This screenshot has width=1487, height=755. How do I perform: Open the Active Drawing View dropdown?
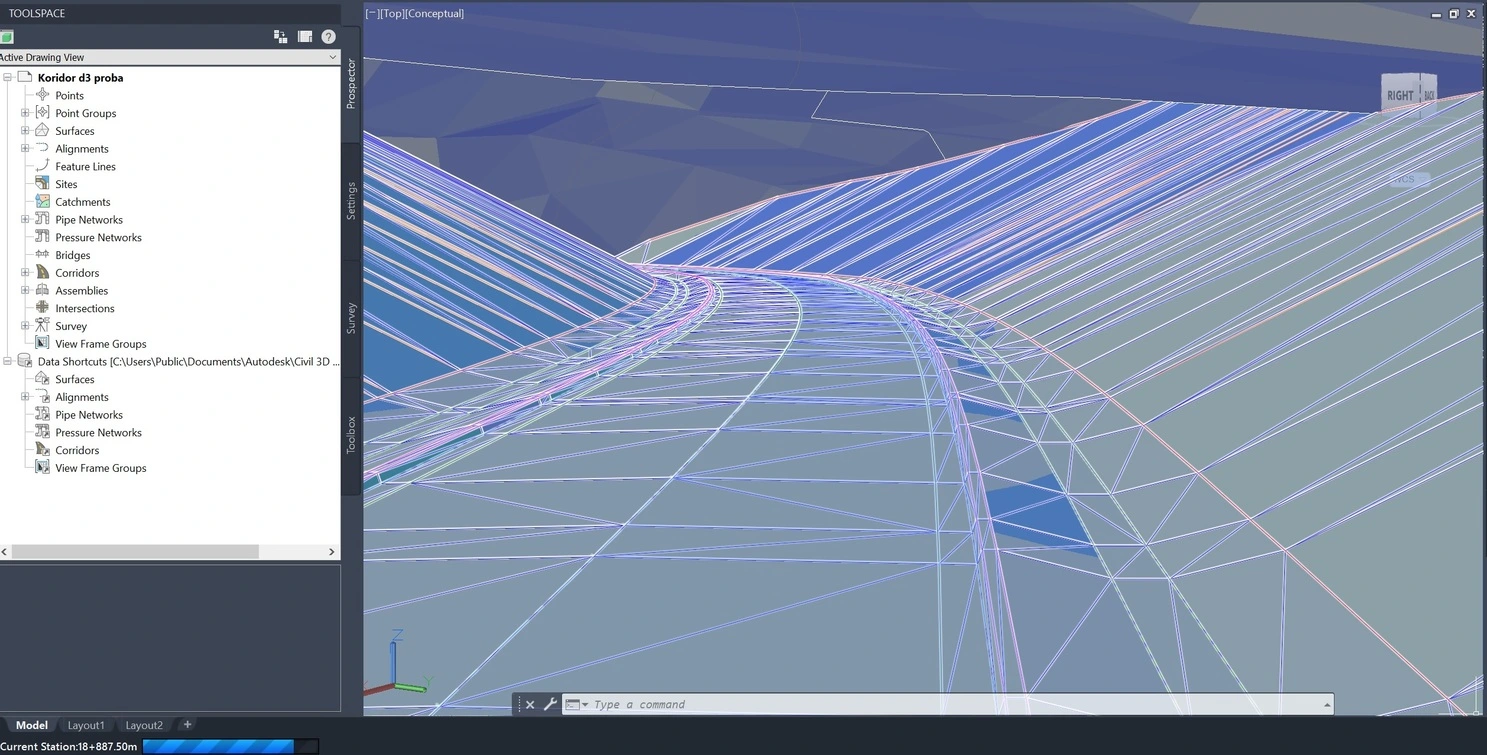(x=332, y=57)
